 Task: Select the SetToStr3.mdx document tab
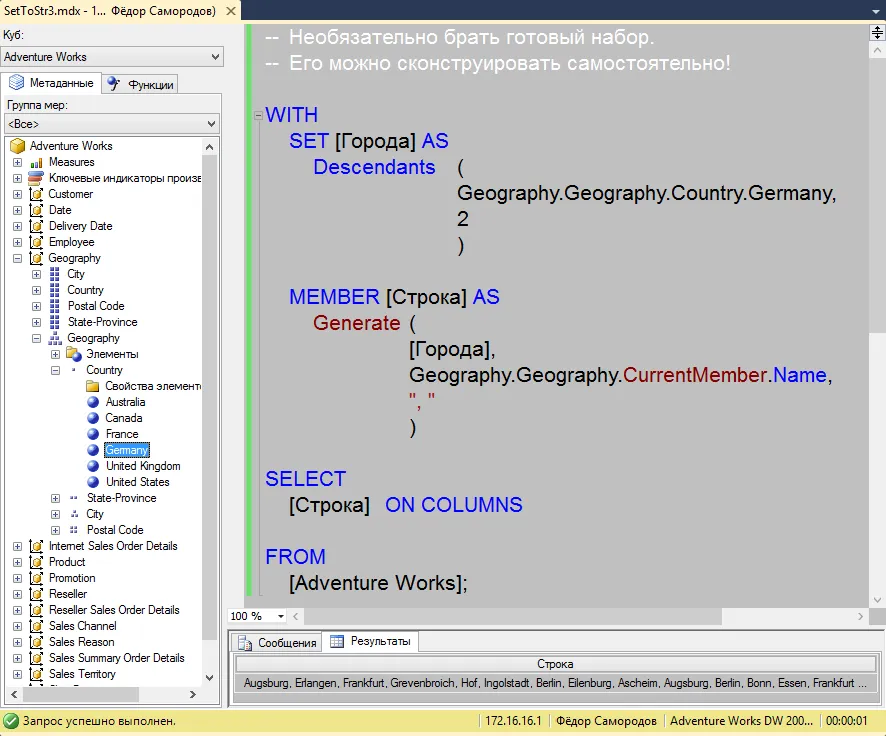tap(110, 11)
